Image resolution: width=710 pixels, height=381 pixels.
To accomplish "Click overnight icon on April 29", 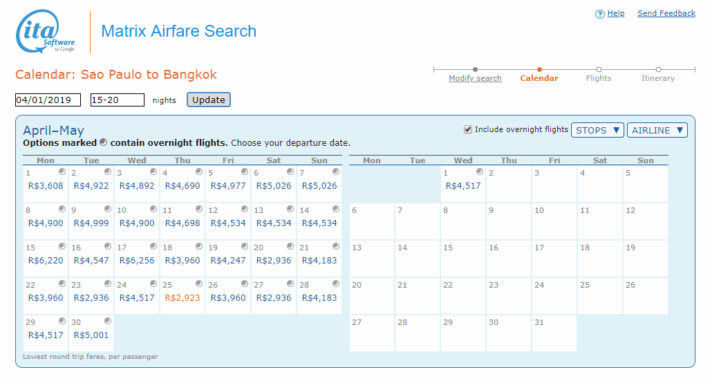I will coord(62,321).
